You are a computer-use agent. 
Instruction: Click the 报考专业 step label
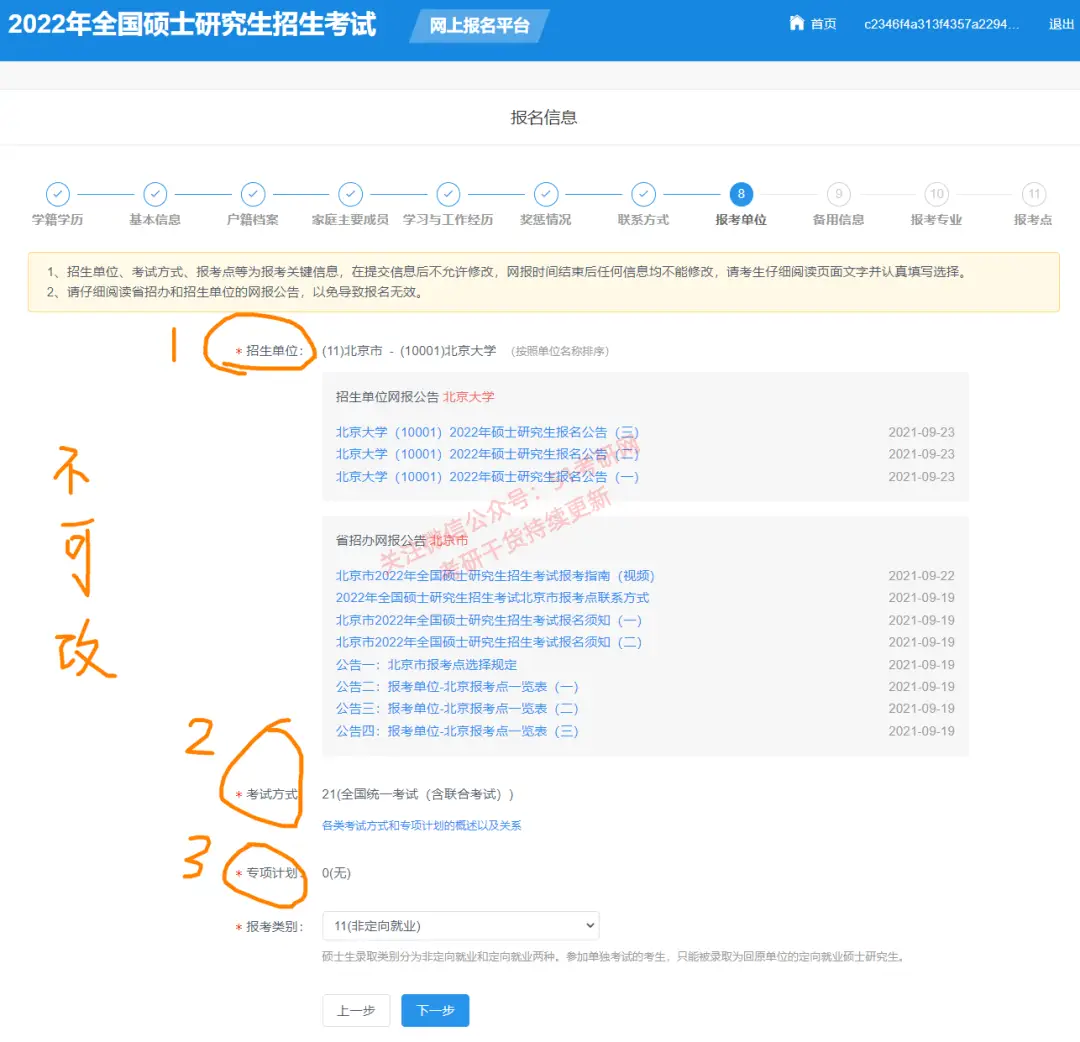point(937,220)
